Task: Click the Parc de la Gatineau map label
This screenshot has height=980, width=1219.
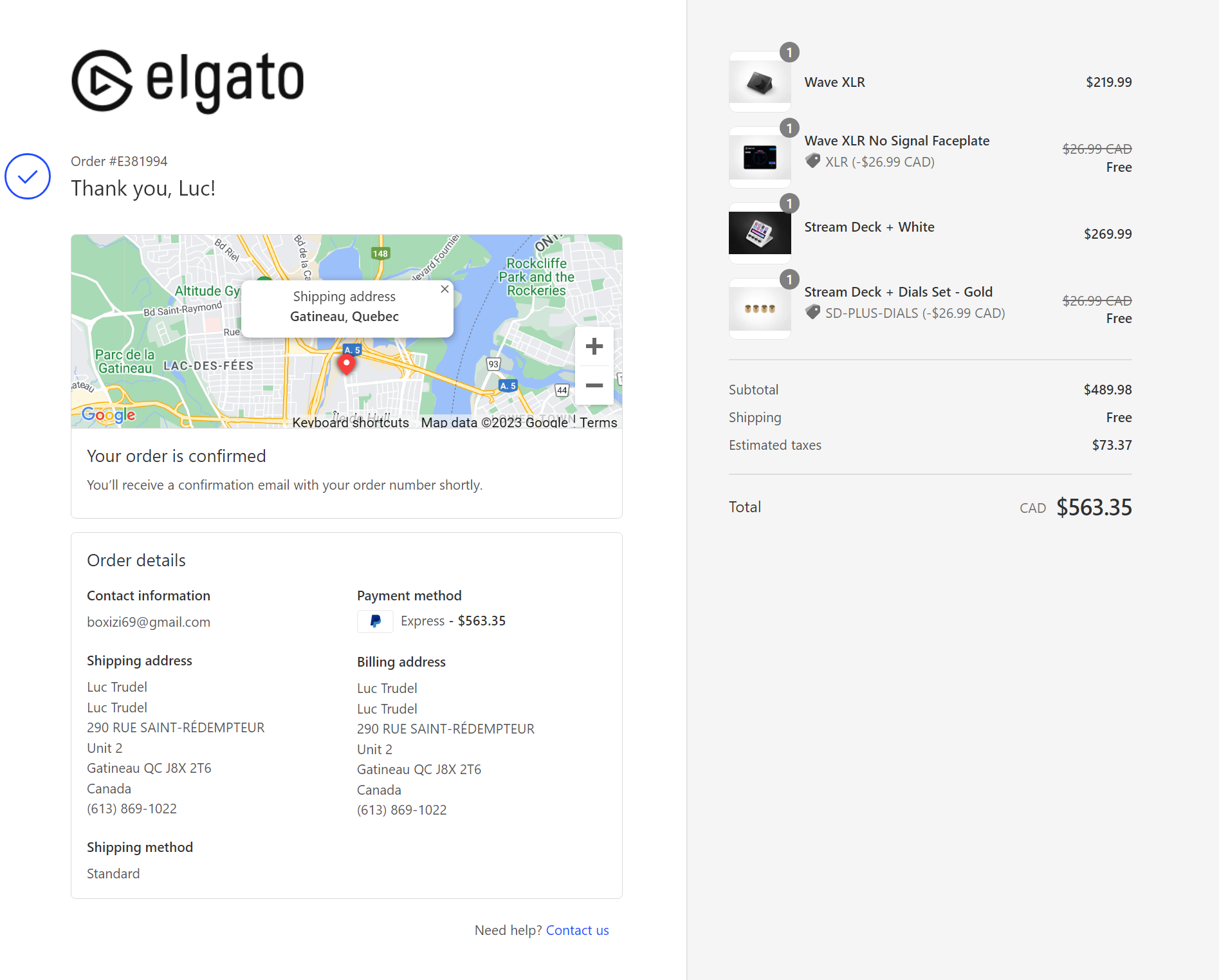Action: [125, 362]
